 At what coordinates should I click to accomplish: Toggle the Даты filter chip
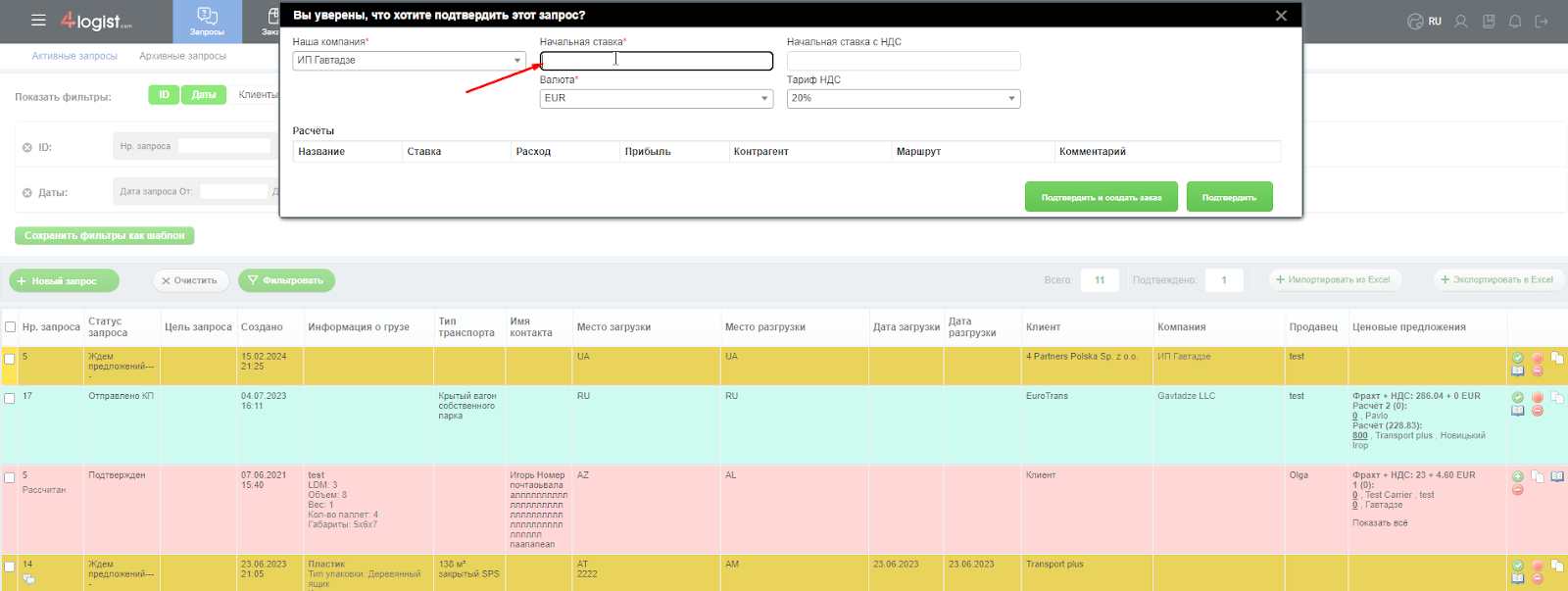[x=204, y=95]
